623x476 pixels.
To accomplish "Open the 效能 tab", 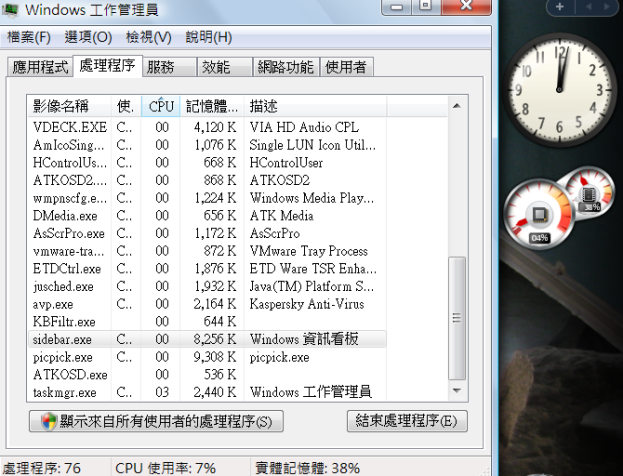I will [225, 67].
